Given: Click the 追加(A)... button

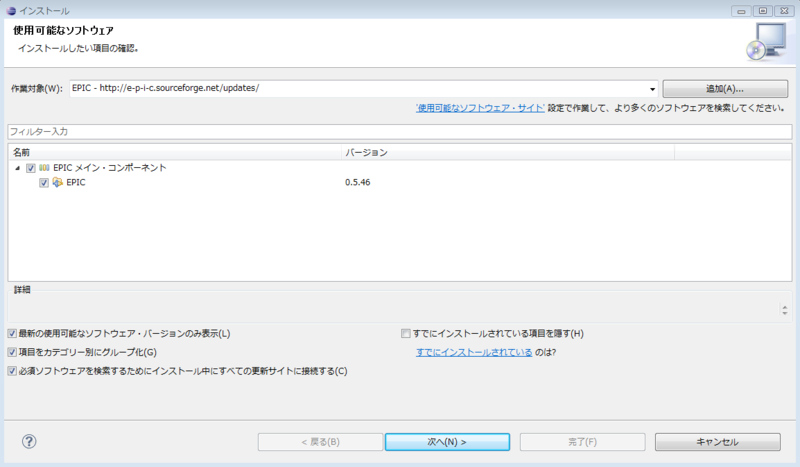Looking at the screenshot, I should 725,89.
